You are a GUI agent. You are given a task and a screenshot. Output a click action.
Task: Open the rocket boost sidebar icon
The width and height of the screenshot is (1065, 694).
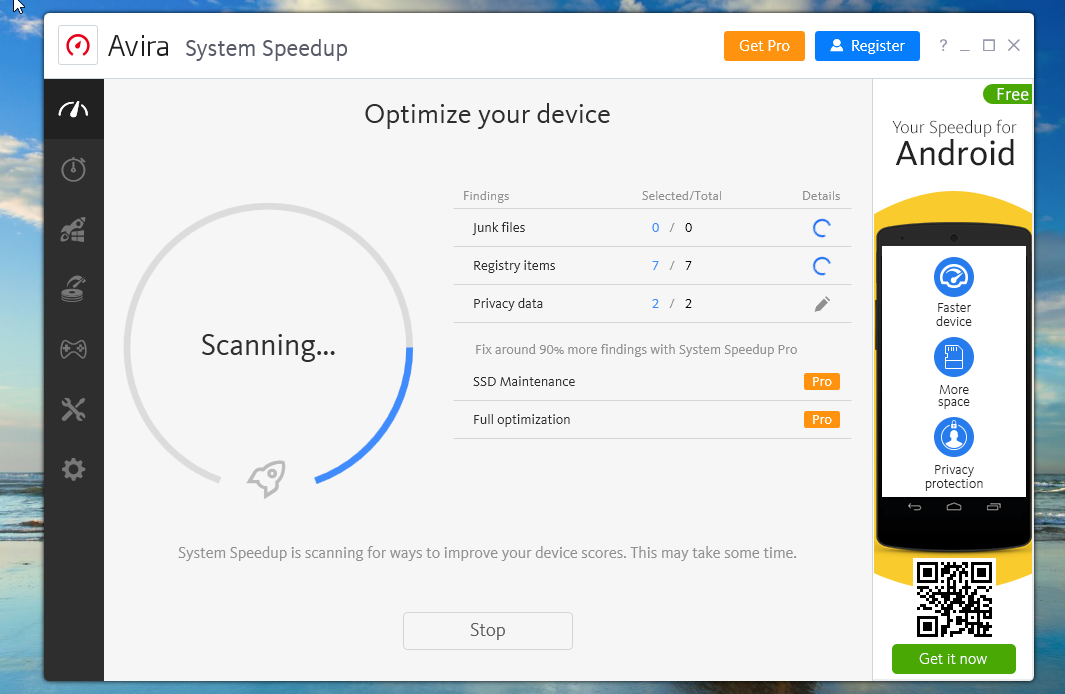[73, 230]
